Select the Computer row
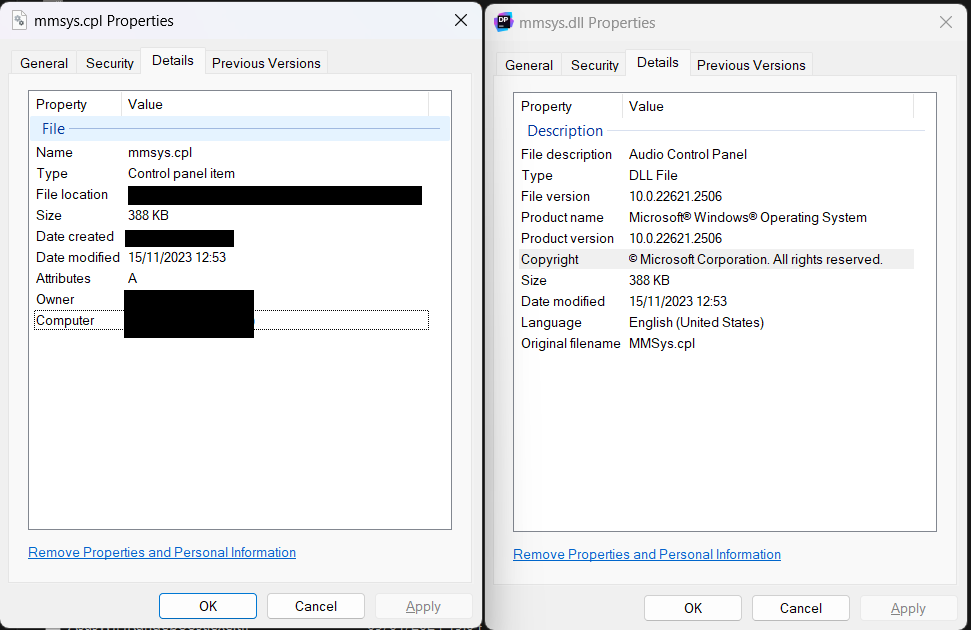This screenshot has width=971, height=630. coord(231,320)
